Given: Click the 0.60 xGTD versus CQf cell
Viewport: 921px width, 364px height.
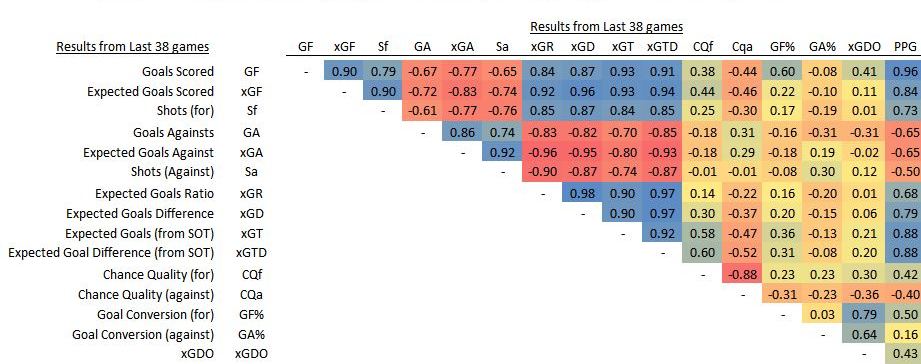Looking at the screenshot, I should 703,253.
